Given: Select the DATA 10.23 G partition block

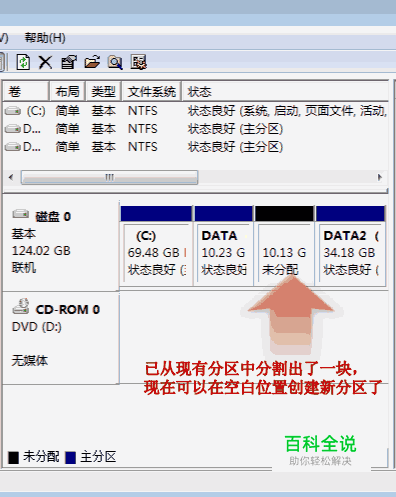Looking at the screenshot, I should [223, 246].
